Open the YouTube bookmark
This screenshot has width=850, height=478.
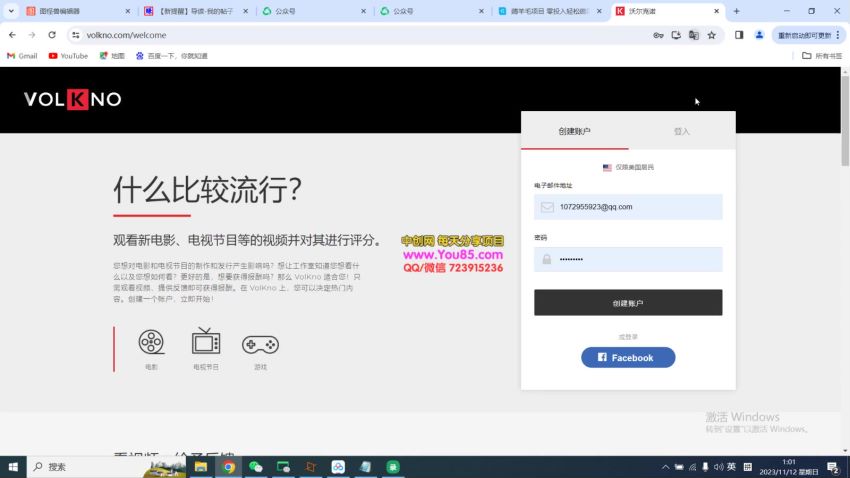pyautogui.click(x=68, y=56)
